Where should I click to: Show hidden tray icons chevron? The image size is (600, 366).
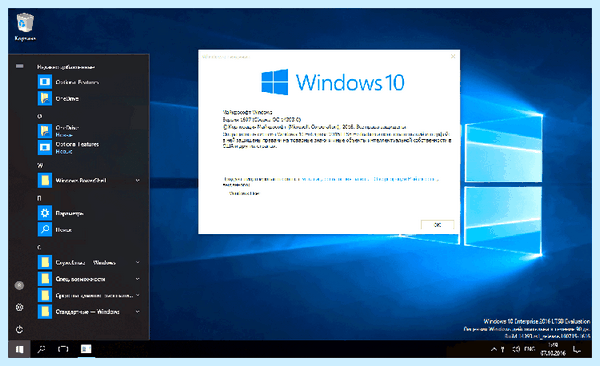click(494, 349)
